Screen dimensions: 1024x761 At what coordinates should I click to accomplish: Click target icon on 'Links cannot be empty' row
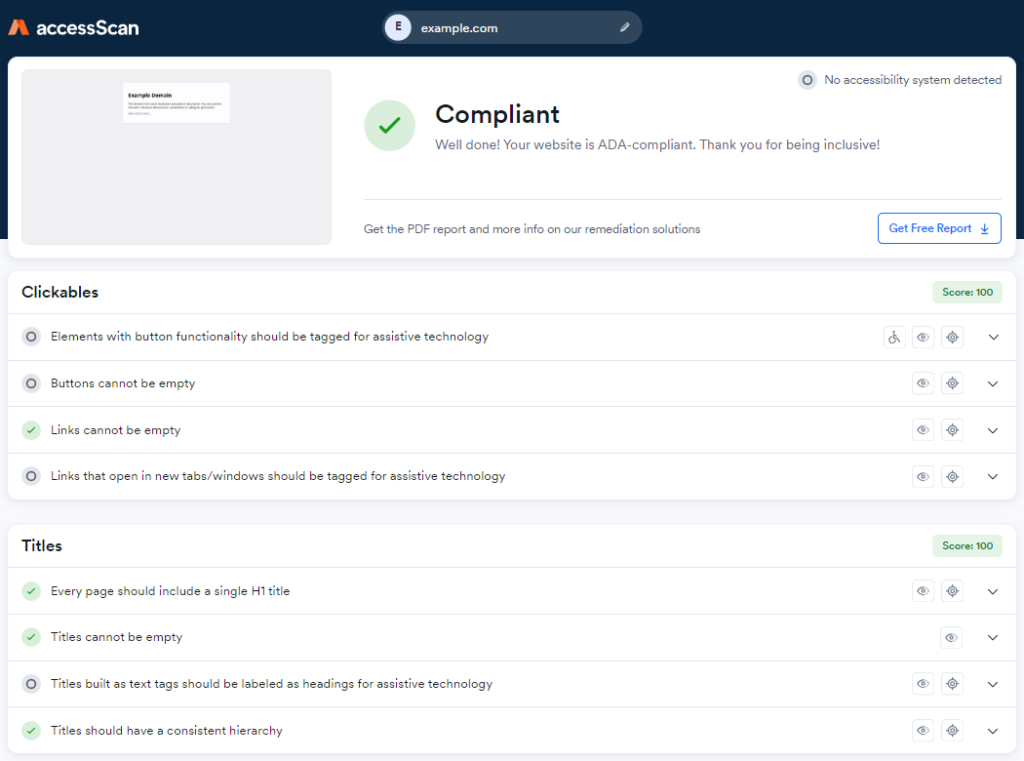point(953,430)
